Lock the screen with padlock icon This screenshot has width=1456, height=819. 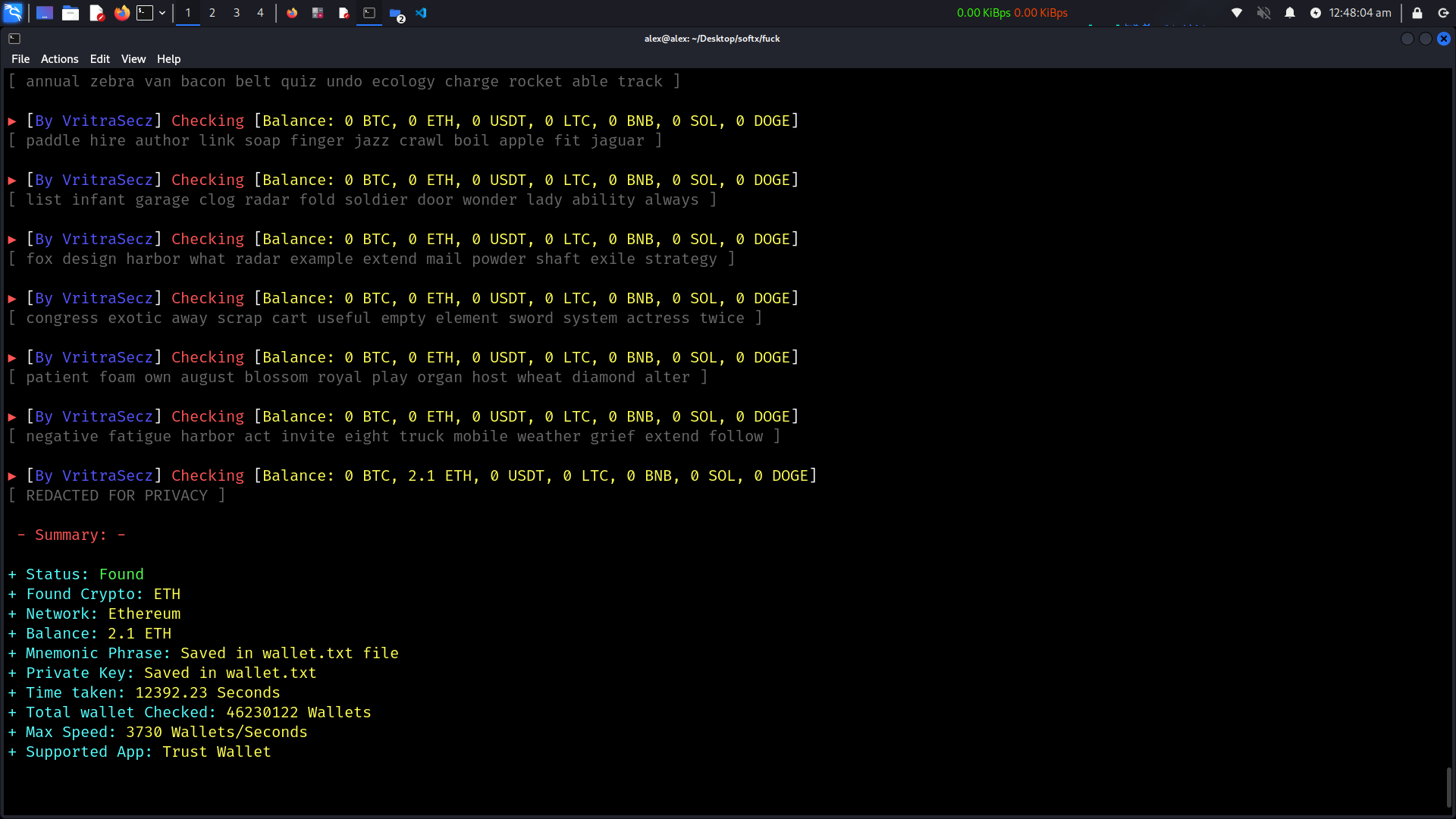tap(1417, 13)
